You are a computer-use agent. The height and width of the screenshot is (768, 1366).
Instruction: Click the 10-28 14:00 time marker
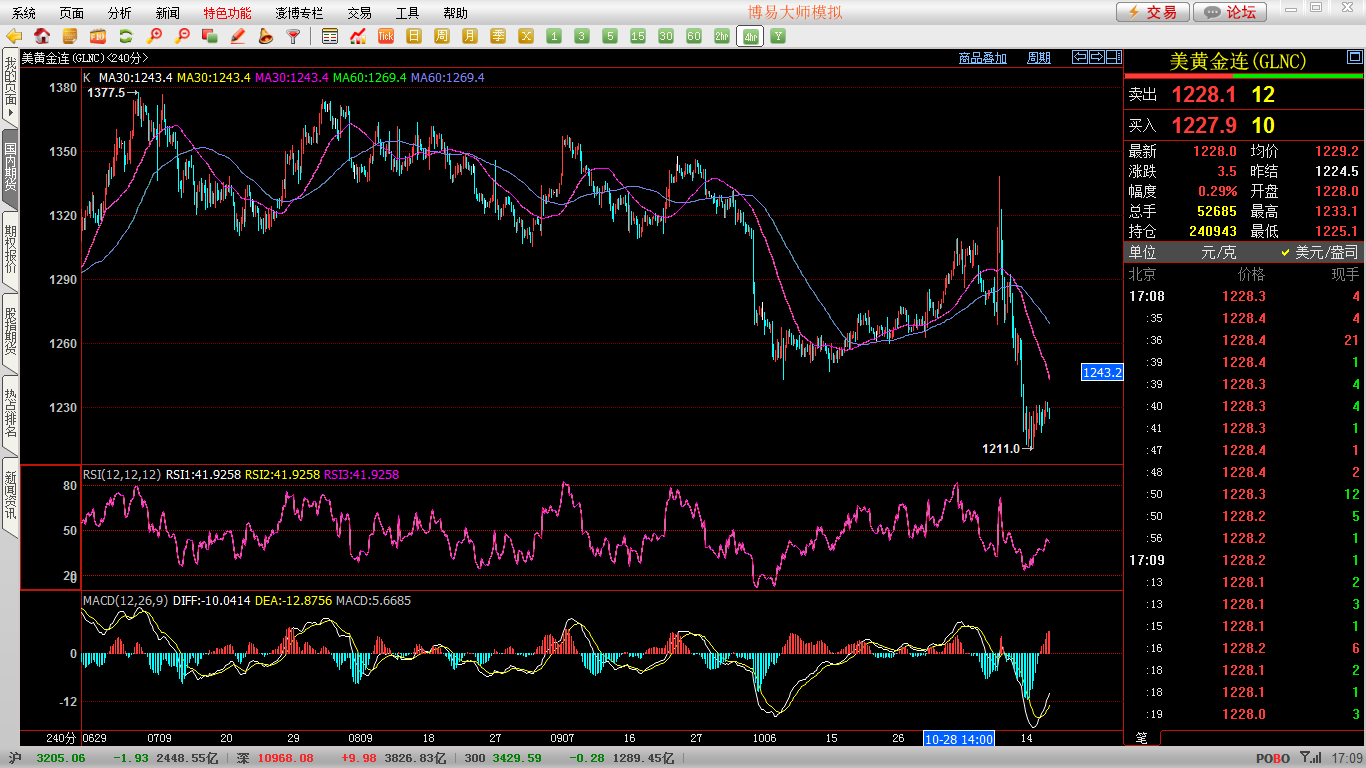(959, 738)
